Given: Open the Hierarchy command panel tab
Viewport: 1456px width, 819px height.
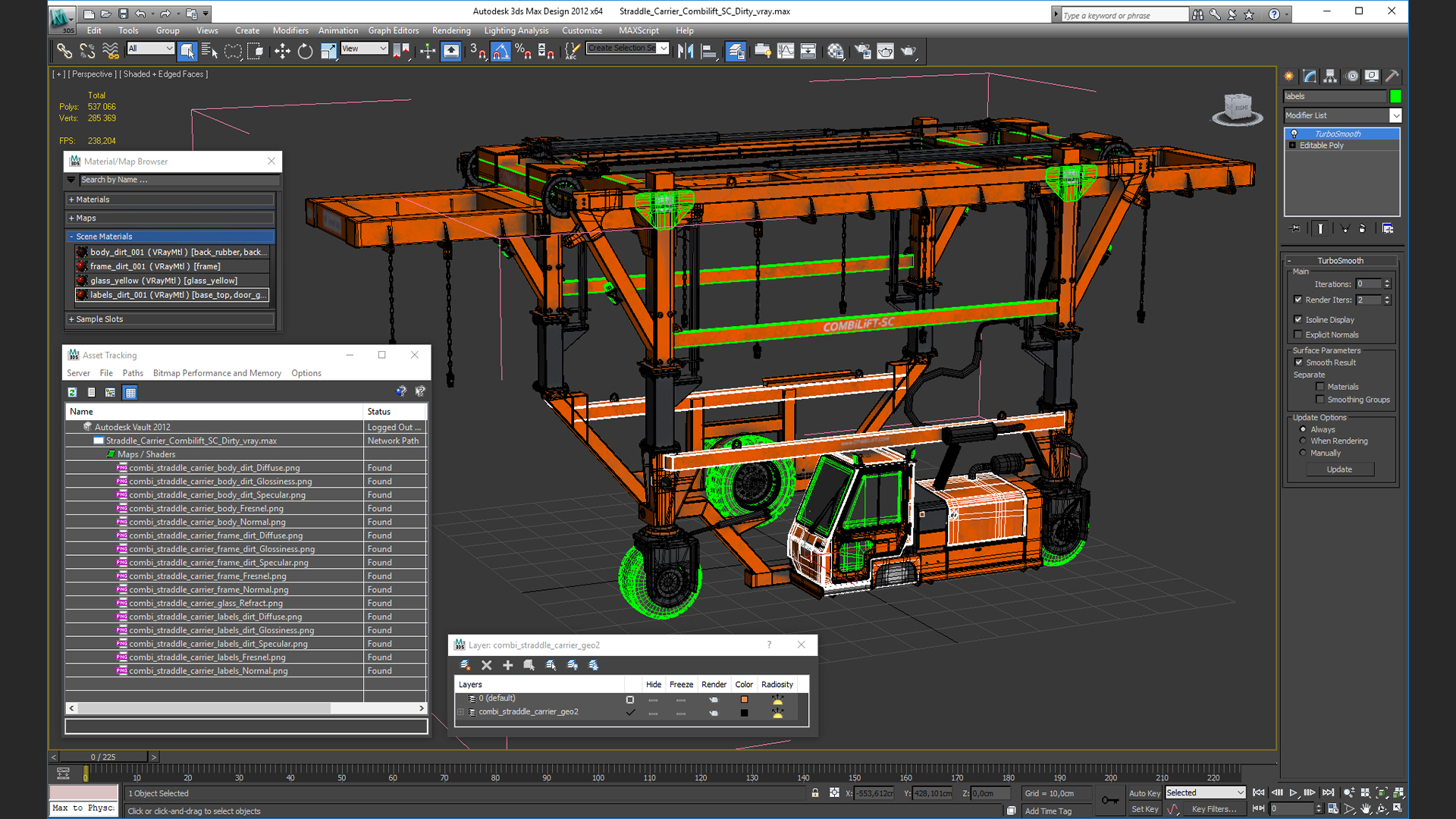Looking at the screenshot, I should (x=1330, y=76).
